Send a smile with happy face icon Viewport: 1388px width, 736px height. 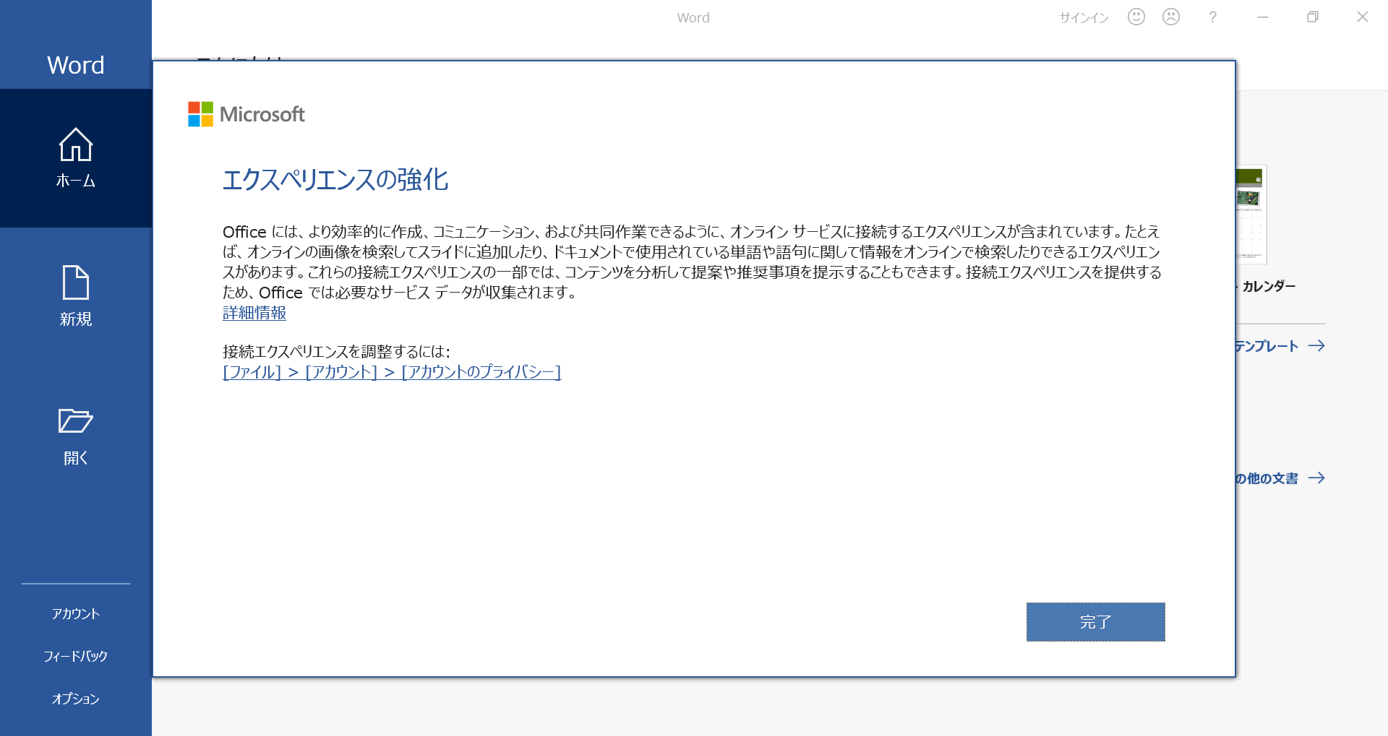[1136, 17]
